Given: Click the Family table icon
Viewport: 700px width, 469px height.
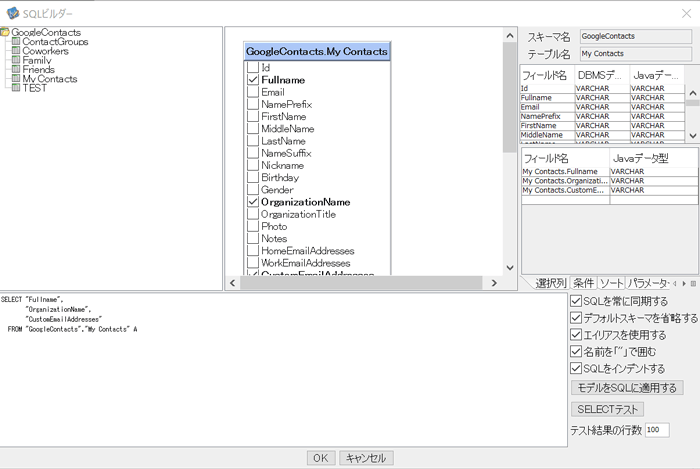Looking at the screenshot, I should pos(16,60).
